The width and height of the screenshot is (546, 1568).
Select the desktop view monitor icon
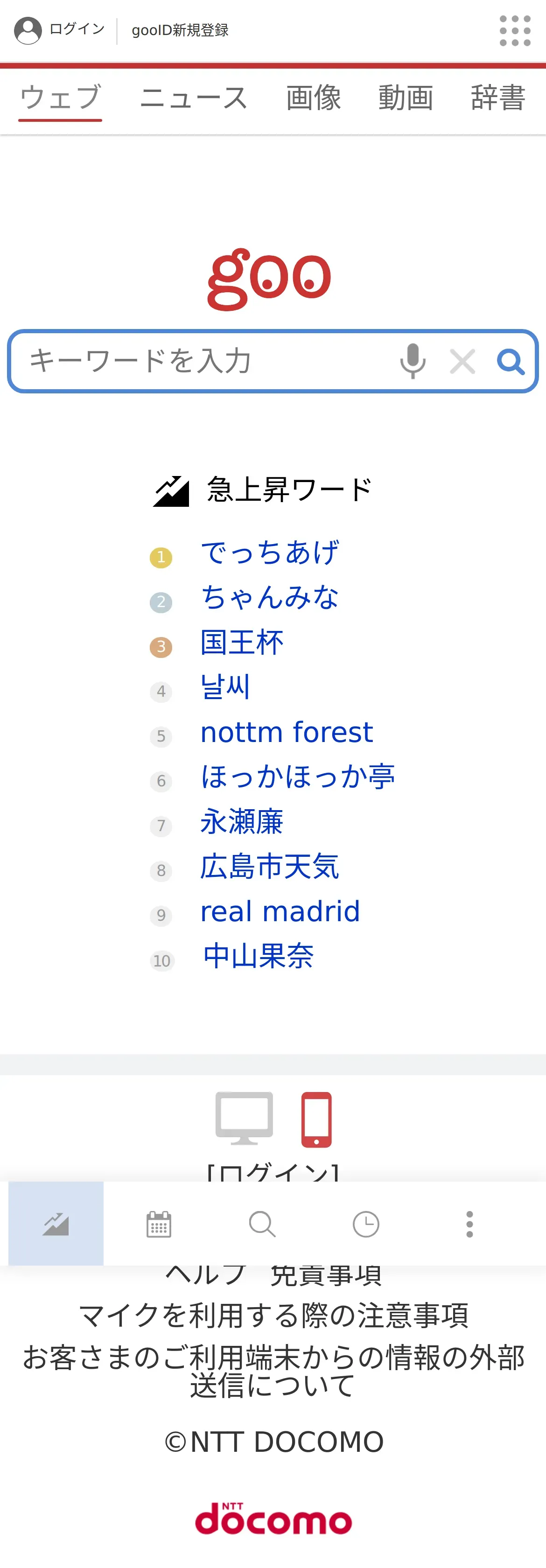(x=244, y=1118)
